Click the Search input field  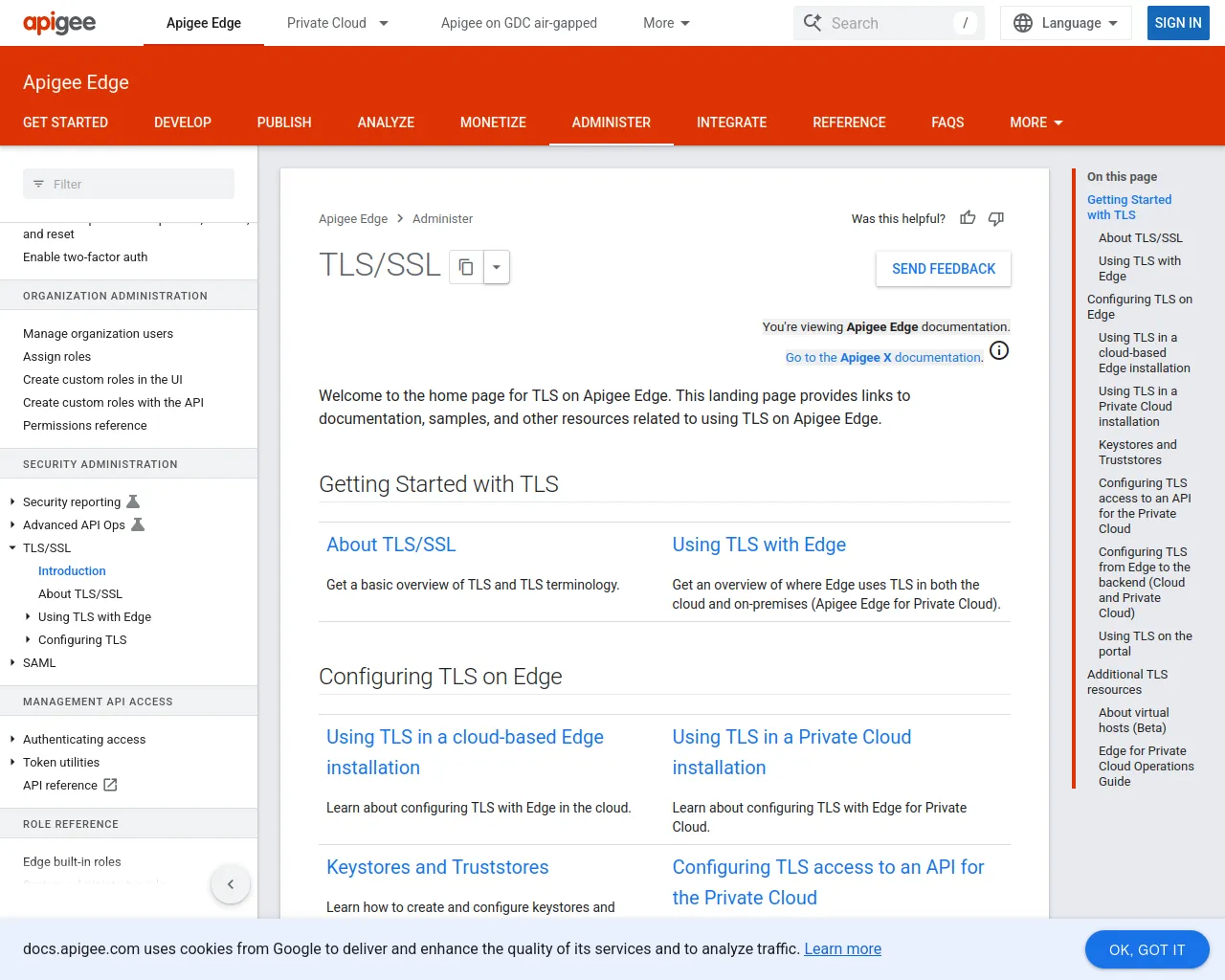pos(889,23)
